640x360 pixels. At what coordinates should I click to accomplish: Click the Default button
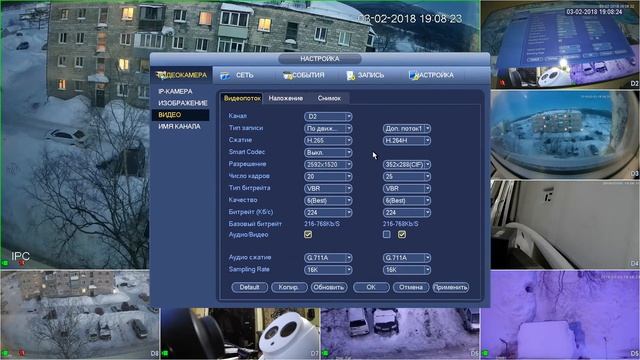[249, 287]
